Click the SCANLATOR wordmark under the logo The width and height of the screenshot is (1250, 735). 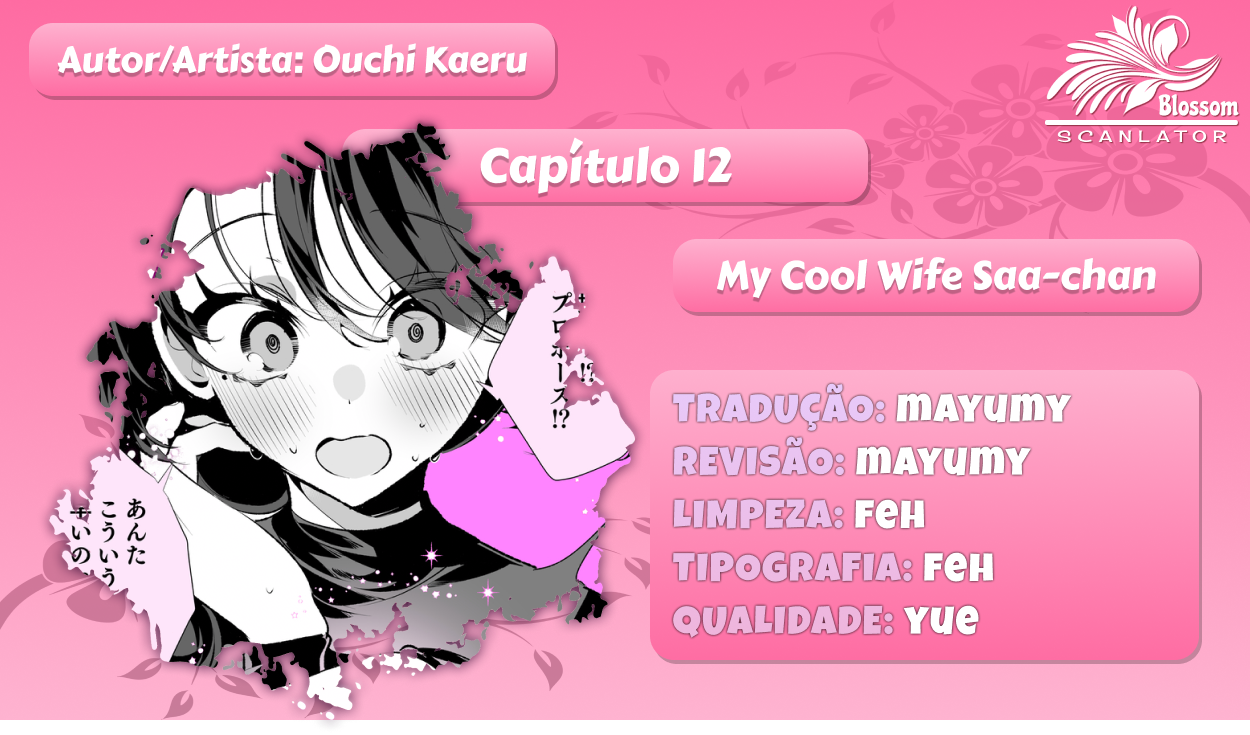click(x=1142, y=136)
